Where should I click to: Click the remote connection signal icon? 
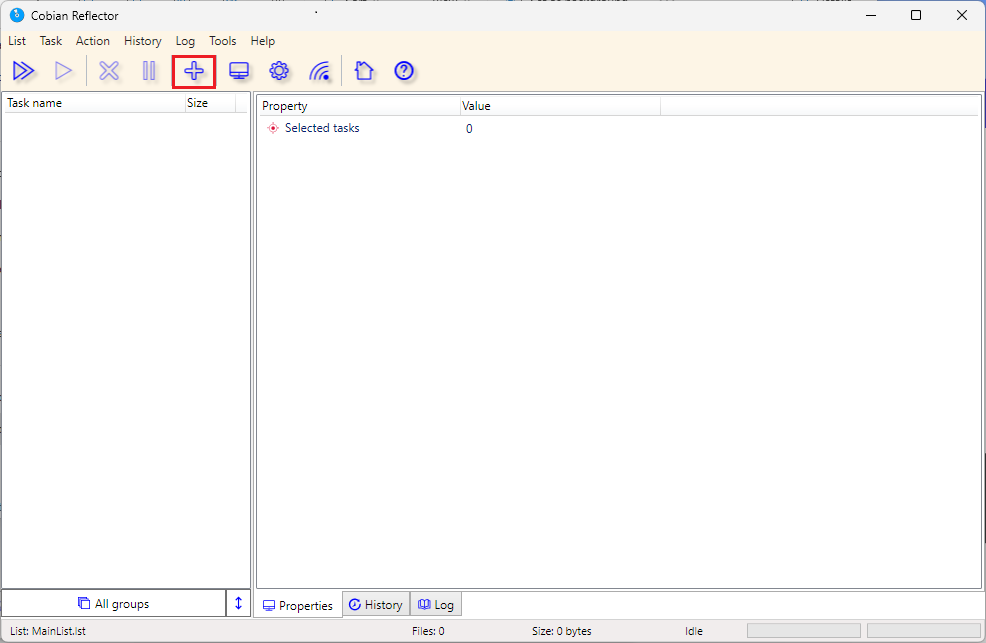tap(319, 71)
